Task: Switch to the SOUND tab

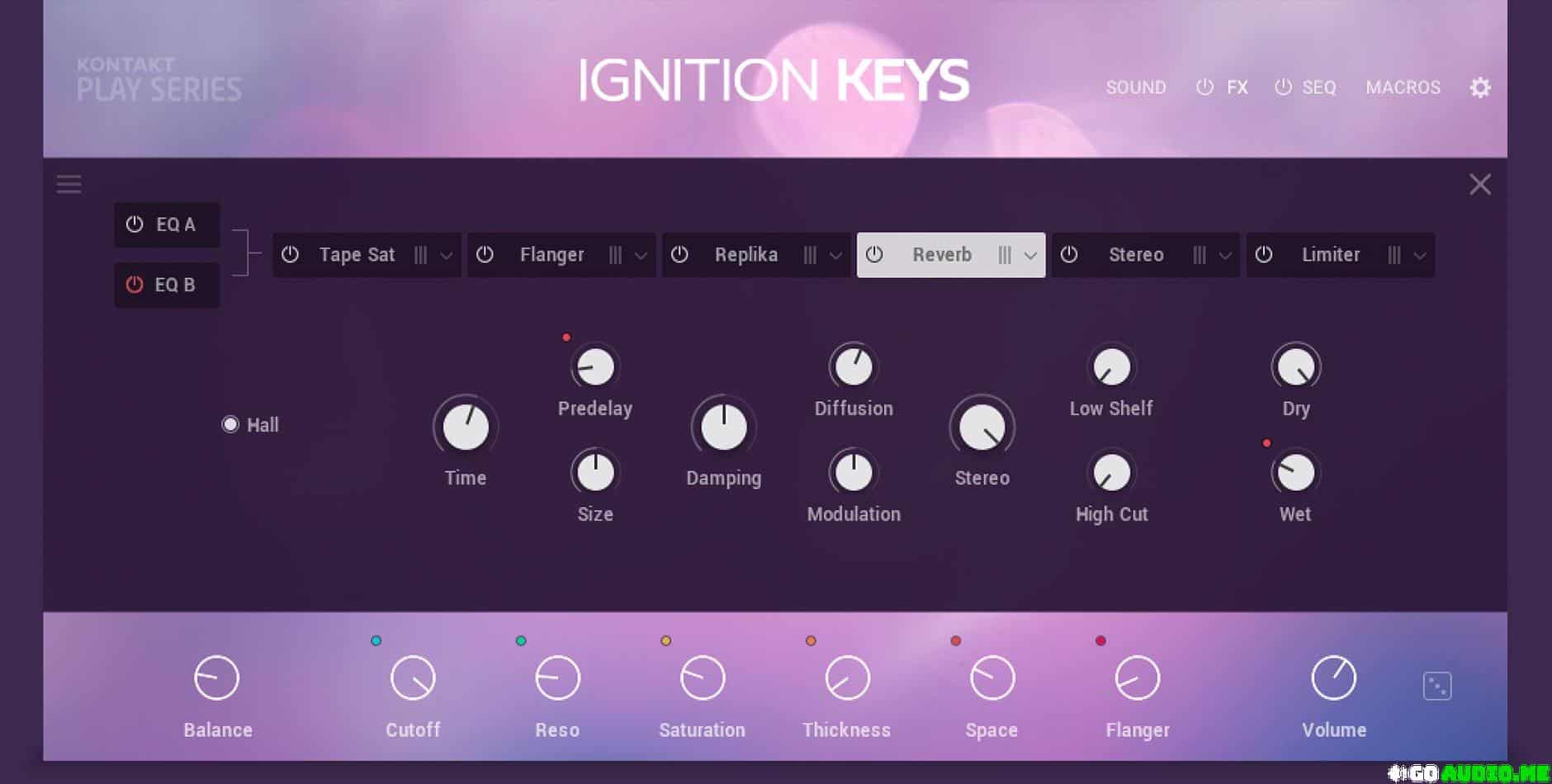Action: coord(1136,87)
